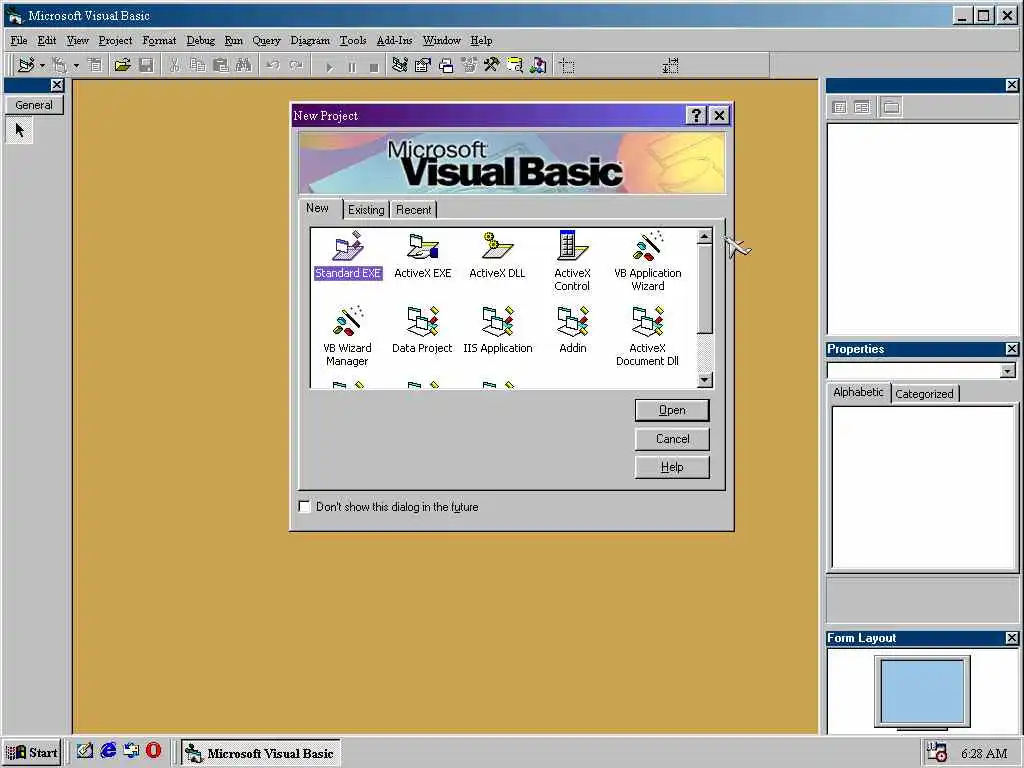Click Toggle Folders icon in Project Explorer

tap(891, 107)
